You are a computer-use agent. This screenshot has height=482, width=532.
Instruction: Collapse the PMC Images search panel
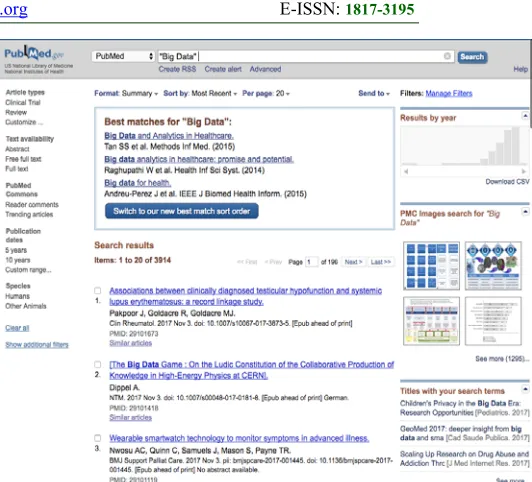525,212
